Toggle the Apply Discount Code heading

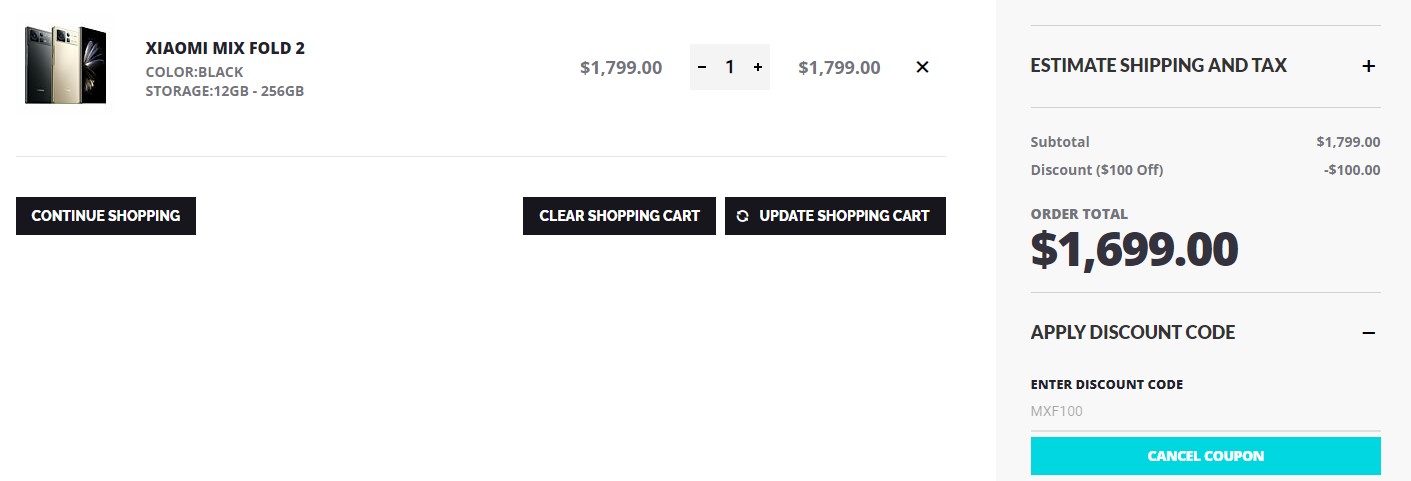(x=1133, y=332)
